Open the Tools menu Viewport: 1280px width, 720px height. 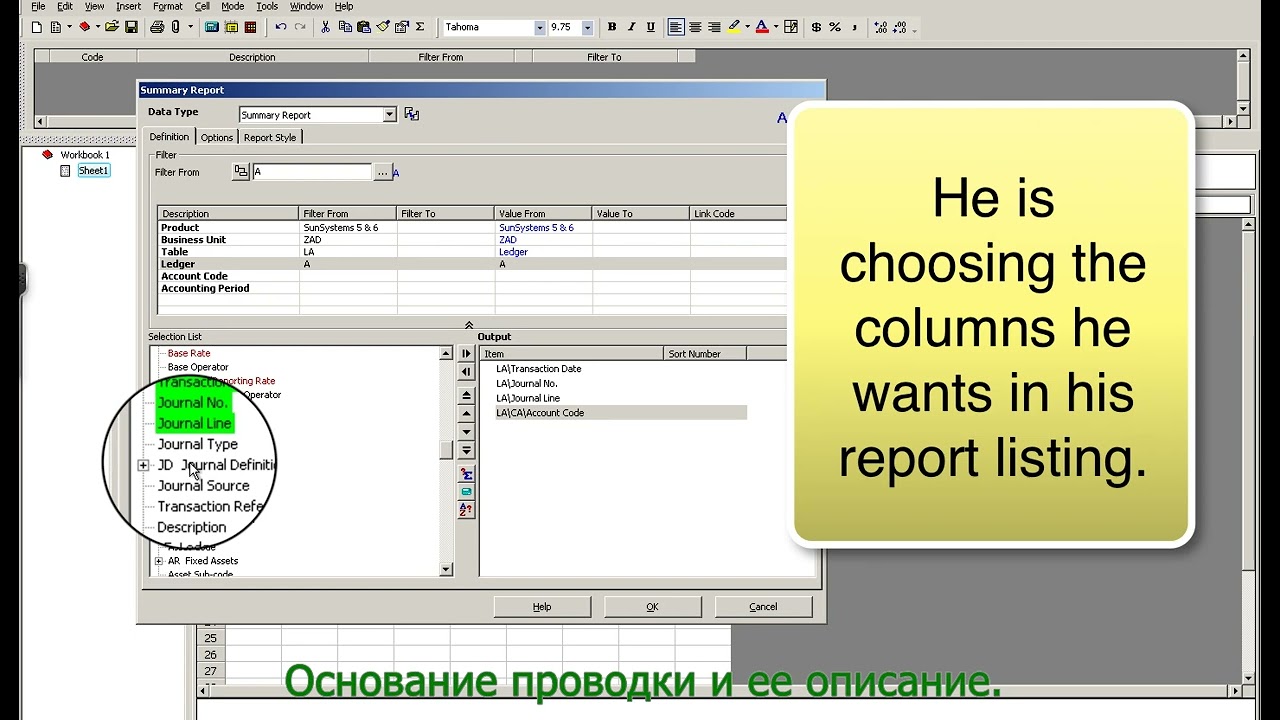[x=267, y=6]
